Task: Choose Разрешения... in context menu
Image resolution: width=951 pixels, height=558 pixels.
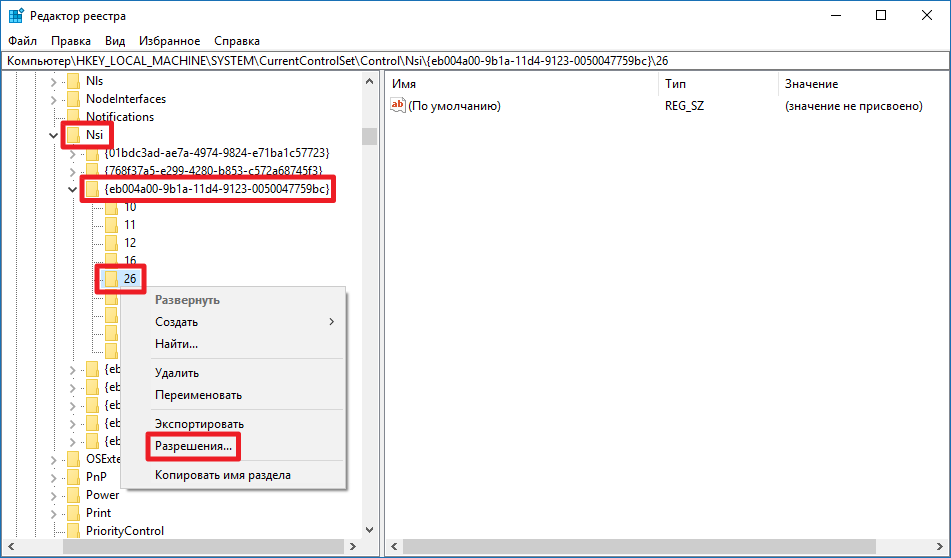Action: coord(193,446)
